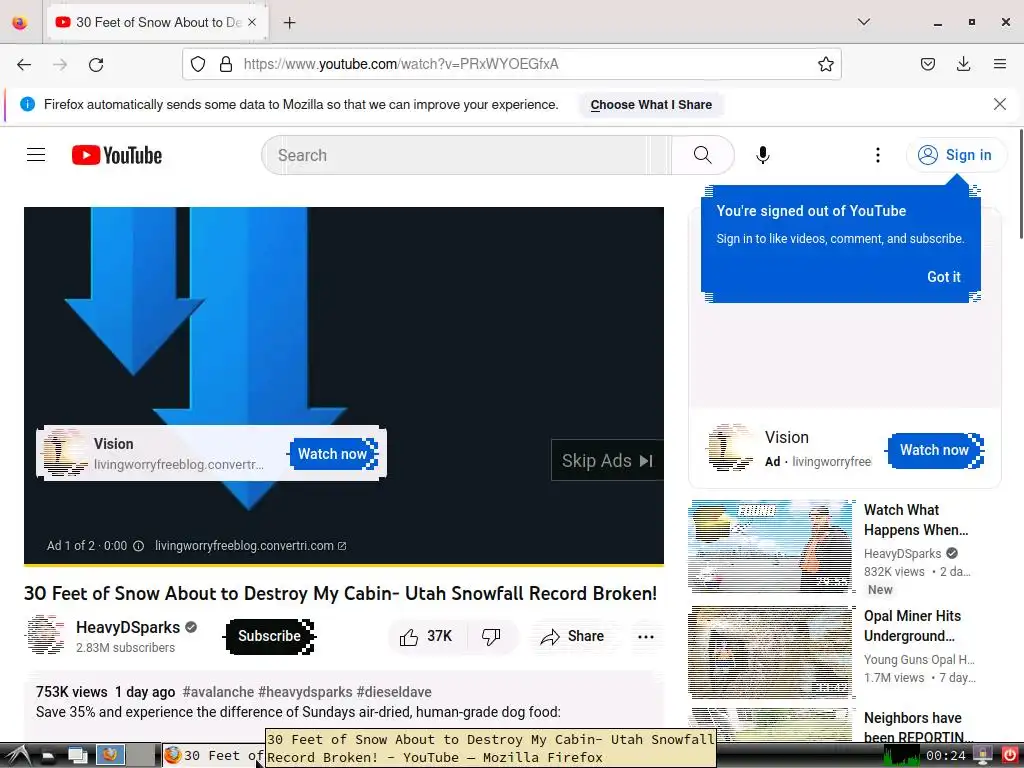Viewport: 1024px width, 768px height.
Task: Click the red power button in tray
Action: pos(1010,756)
